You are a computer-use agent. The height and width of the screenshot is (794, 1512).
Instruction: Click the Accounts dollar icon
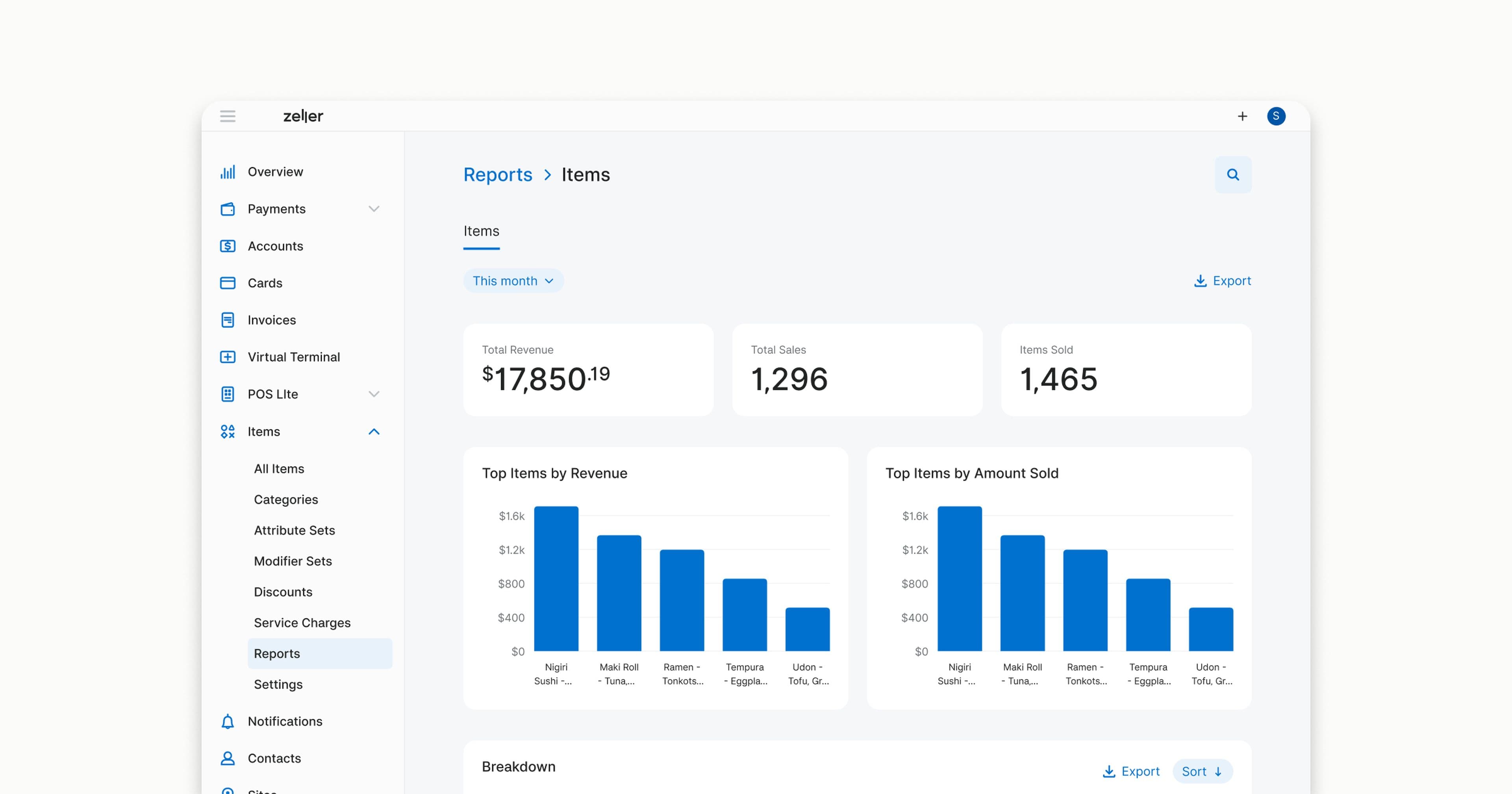228,246
